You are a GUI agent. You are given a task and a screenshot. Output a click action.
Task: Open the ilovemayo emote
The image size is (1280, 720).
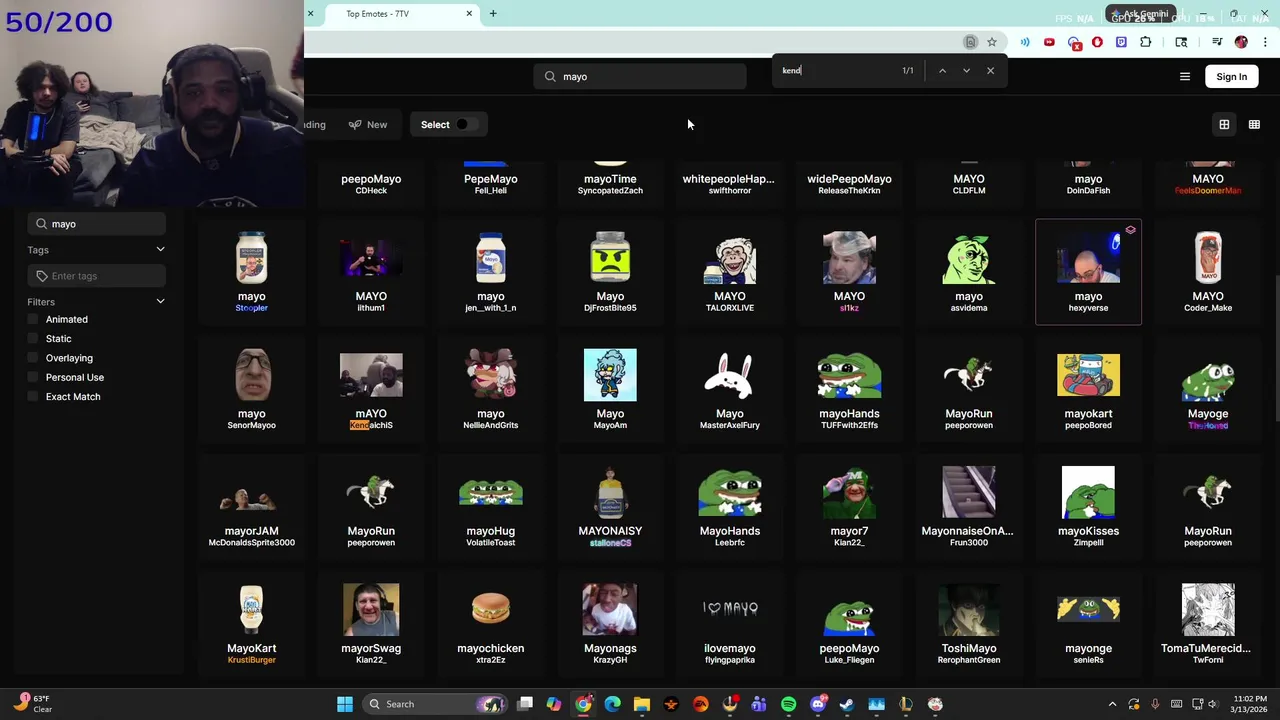(x=729, y=624)
